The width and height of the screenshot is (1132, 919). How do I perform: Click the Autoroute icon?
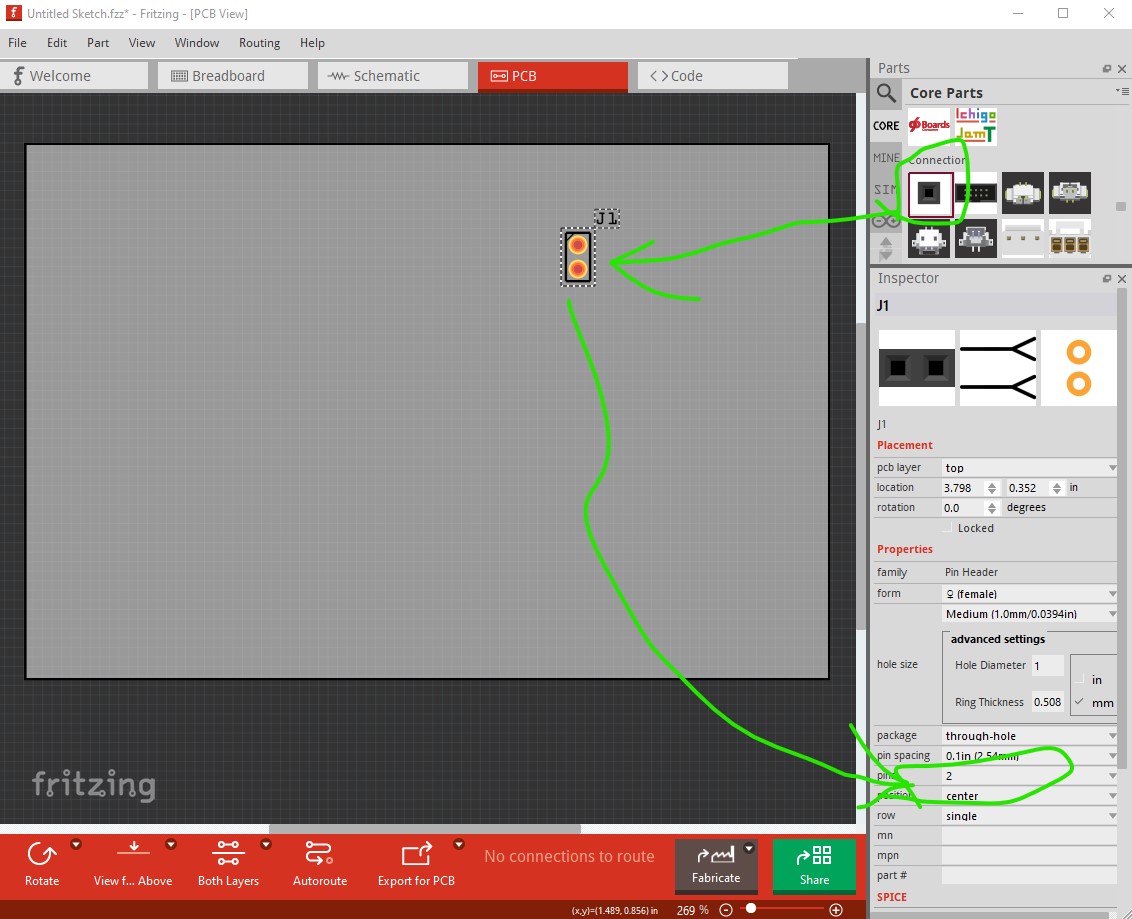(319, 854)
